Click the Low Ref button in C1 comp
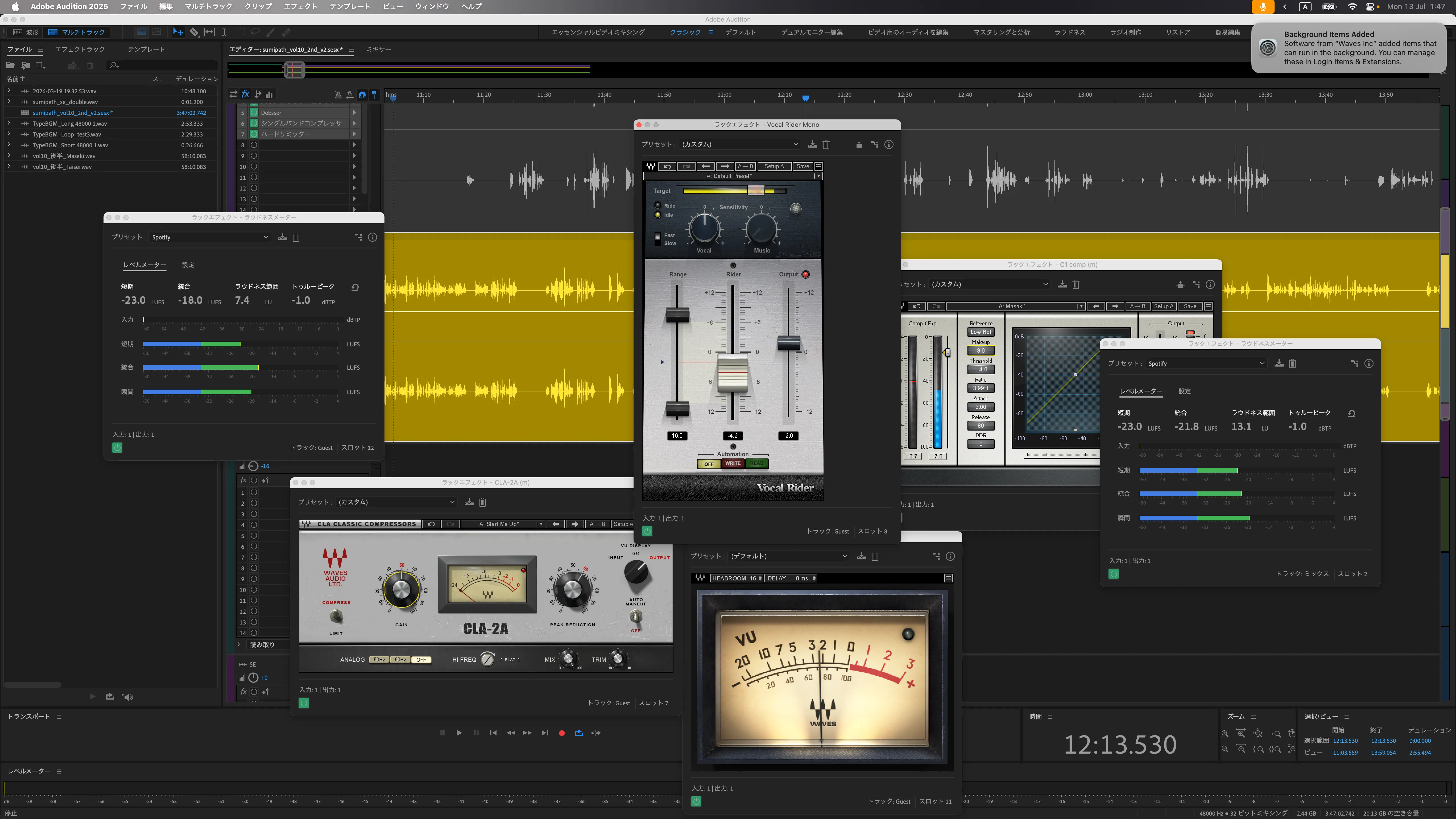Image resolution: width=1456 pixels, height=819 pixels. 981,332
